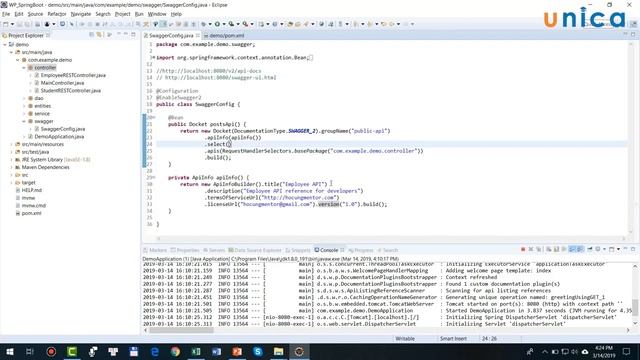Open the File menu
Viewport: 640px width, 360px height.
pyautogui.click(x=6, y=14)
